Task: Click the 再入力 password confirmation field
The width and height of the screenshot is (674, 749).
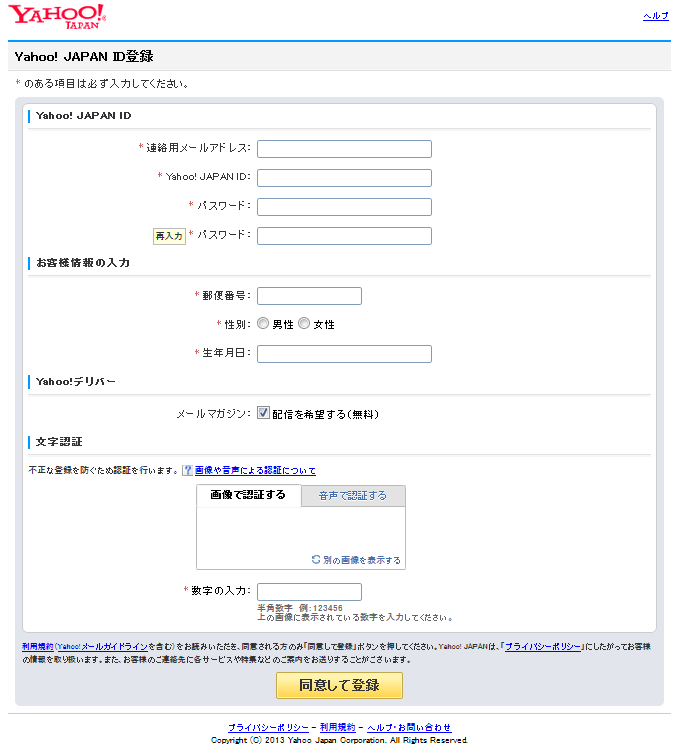Action: [344, 236]
